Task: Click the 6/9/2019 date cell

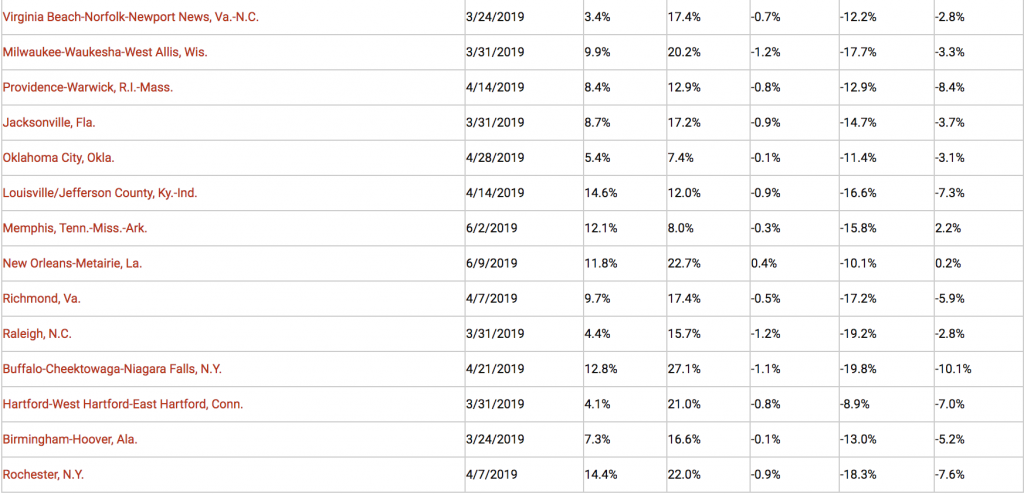Action: (492, 264)
